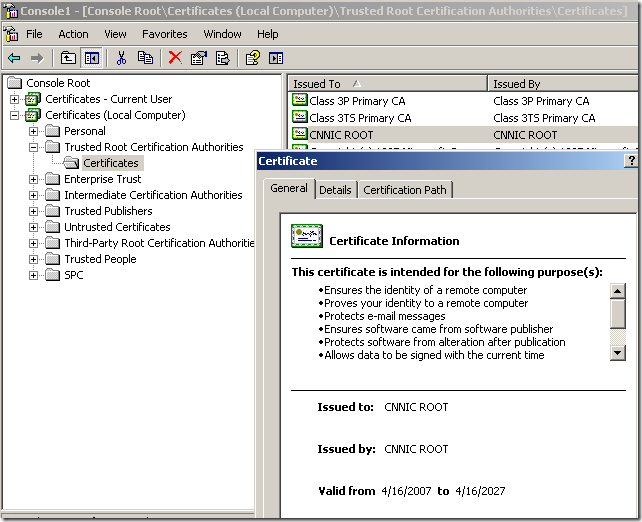
Task: Open the File menu
Action: [x=34, y=34]
